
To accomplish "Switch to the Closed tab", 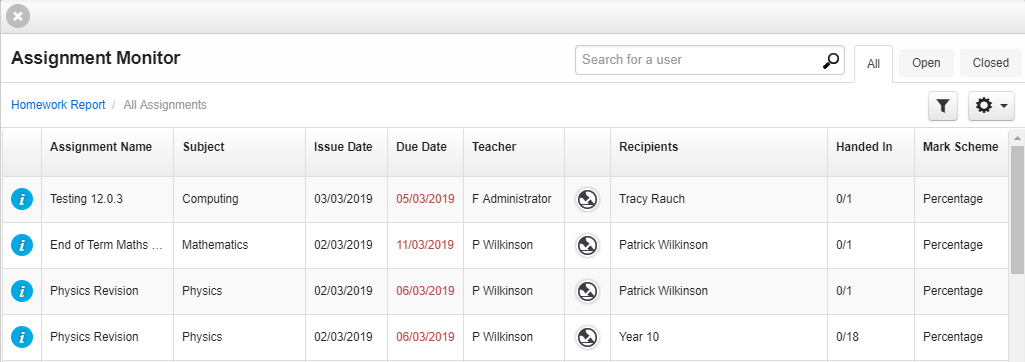I will coord(990,63).
